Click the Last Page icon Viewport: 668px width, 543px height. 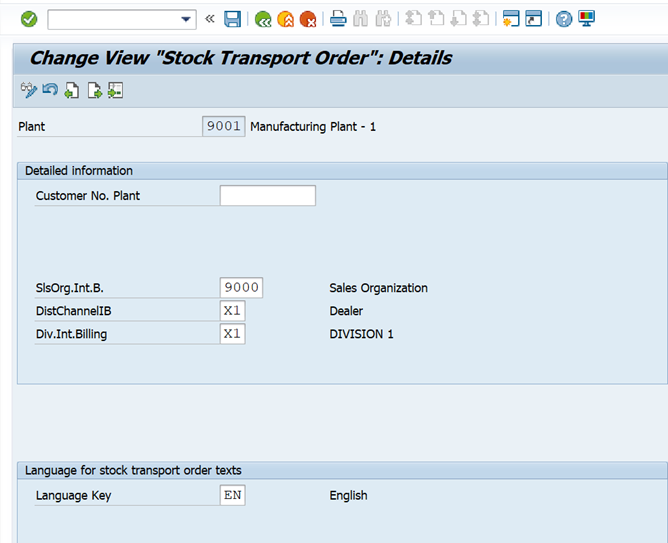pos(481,19)
